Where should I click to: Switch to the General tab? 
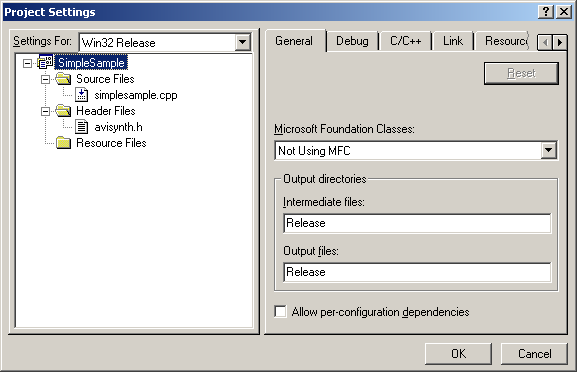pos(294,41)
